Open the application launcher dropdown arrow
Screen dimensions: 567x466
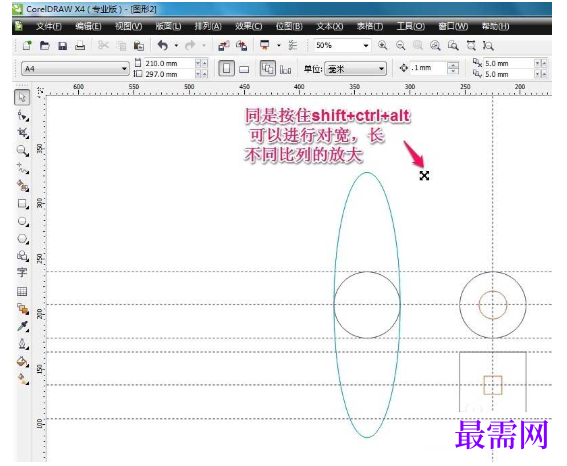tap(278, 46)
